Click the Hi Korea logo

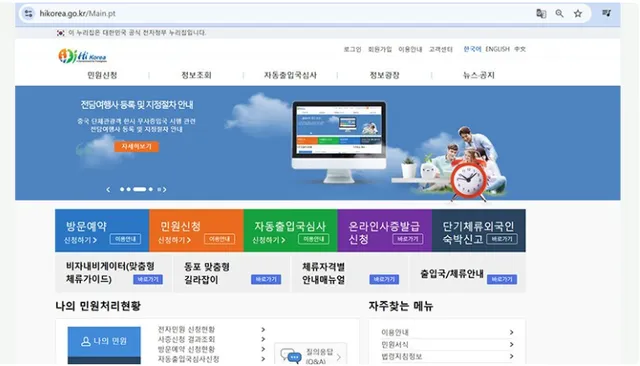click(x=82, y=56)
